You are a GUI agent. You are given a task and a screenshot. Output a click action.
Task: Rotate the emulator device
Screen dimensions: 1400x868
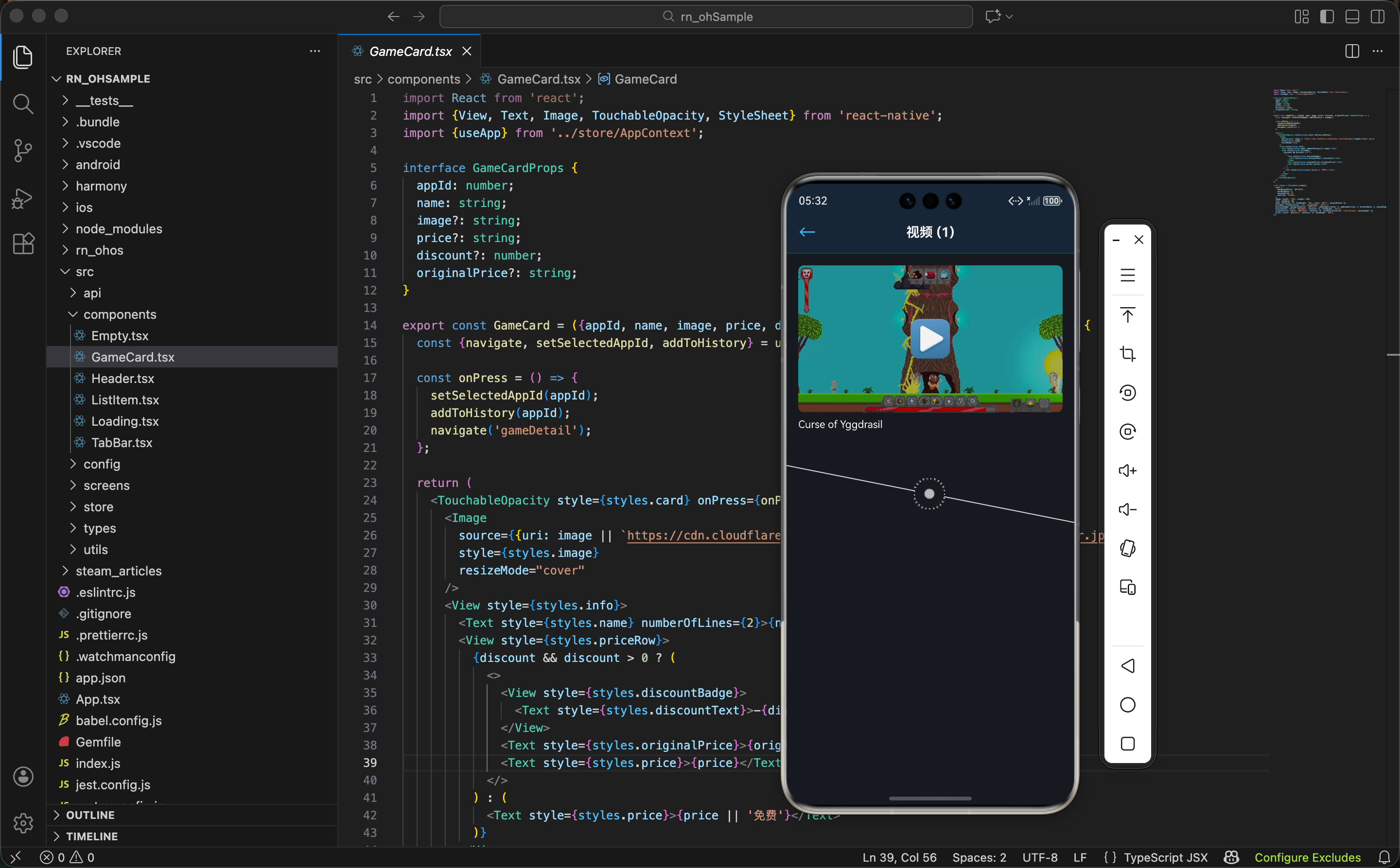(x=1128, y=549)
